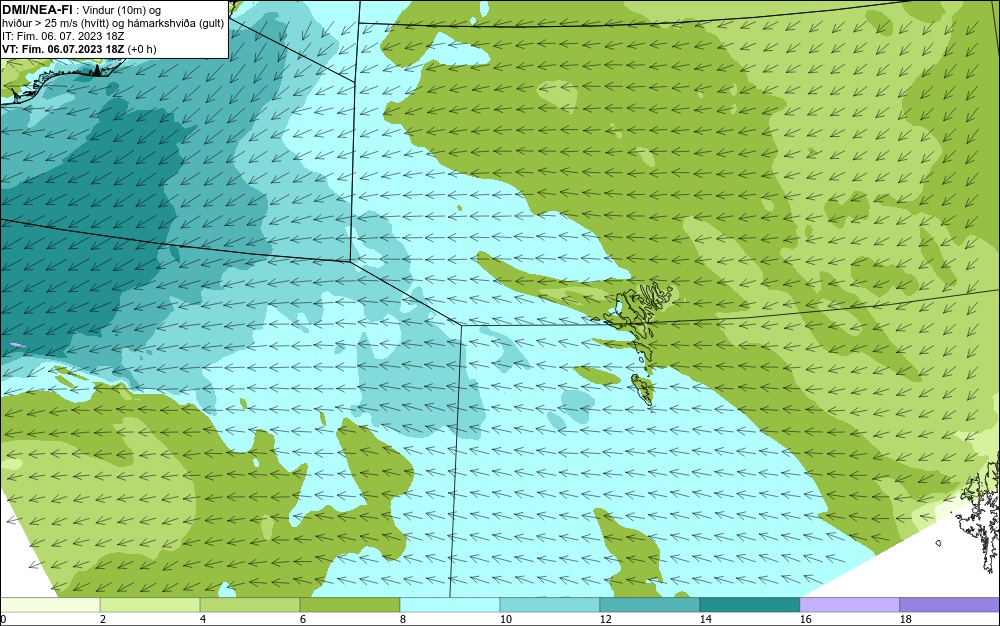
Task: Click the legend tick label 6
Action: 303,619
